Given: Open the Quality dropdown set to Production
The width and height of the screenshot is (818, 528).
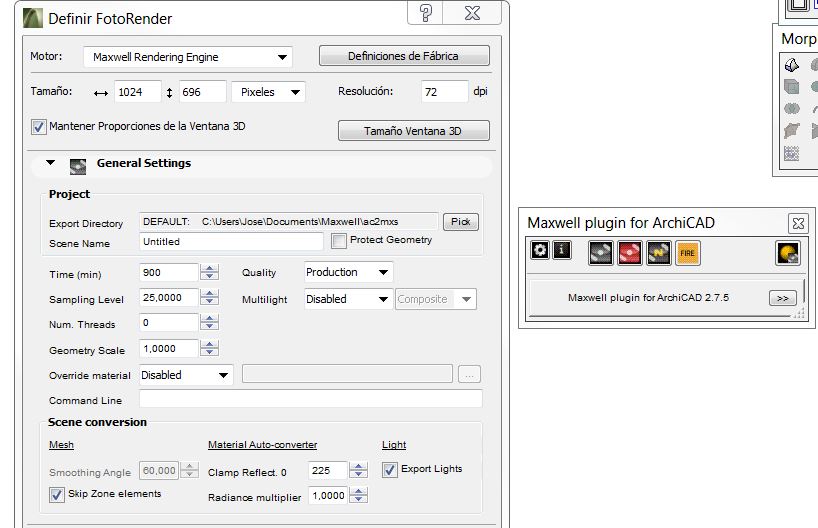Looking at the screenshot, I should coord(348,272).
